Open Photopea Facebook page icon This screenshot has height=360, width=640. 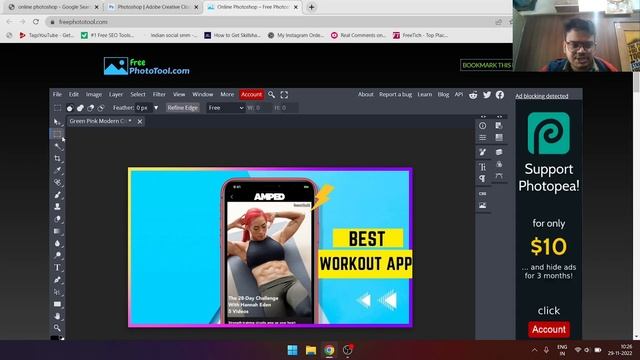coord(500,95)
